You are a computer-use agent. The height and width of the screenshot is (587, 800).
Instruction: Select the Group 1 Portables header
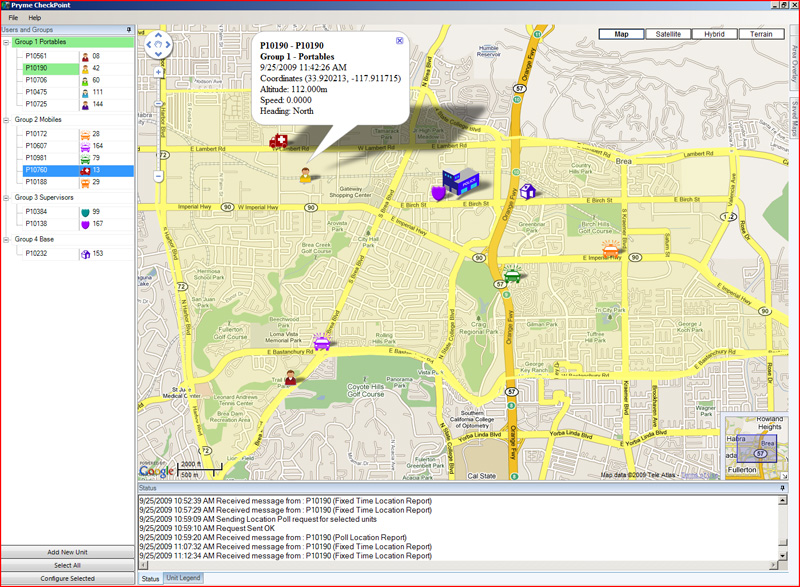pos(72,42)
